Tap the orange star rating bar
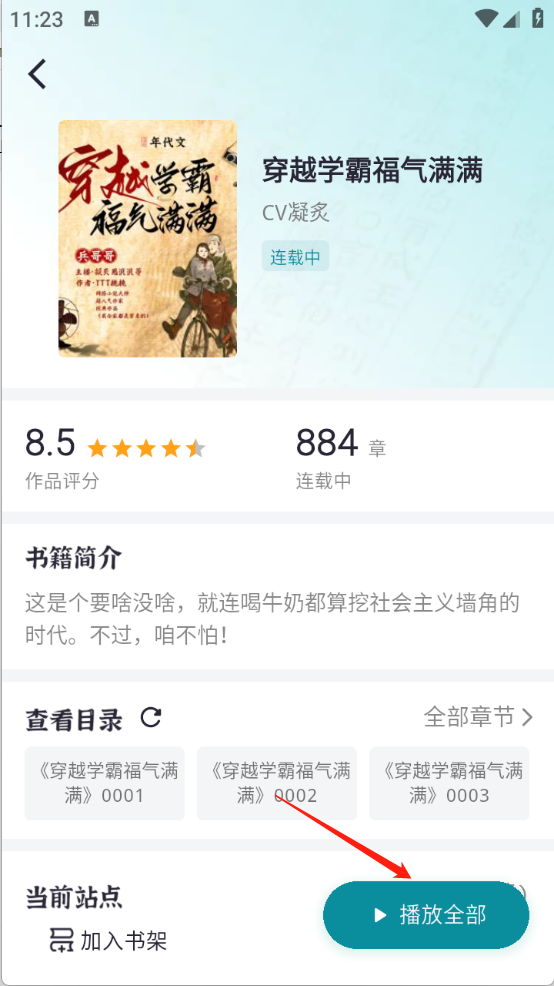The height and width of the screenshot is (986, 554). click(147, 448)
